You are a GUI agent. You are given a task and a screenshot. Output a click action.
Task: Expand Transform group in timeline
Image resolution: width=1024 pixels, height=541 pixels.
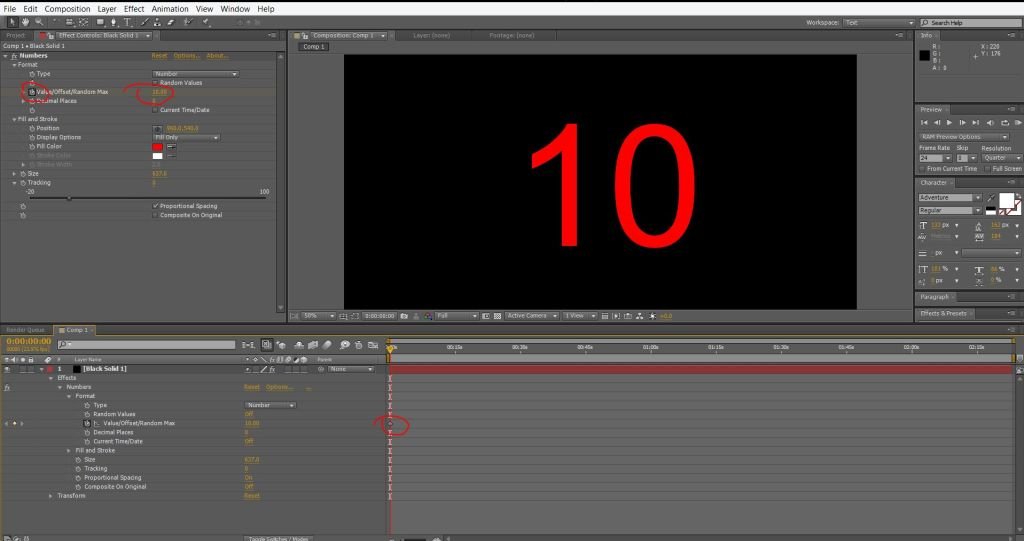pos(51,496)
